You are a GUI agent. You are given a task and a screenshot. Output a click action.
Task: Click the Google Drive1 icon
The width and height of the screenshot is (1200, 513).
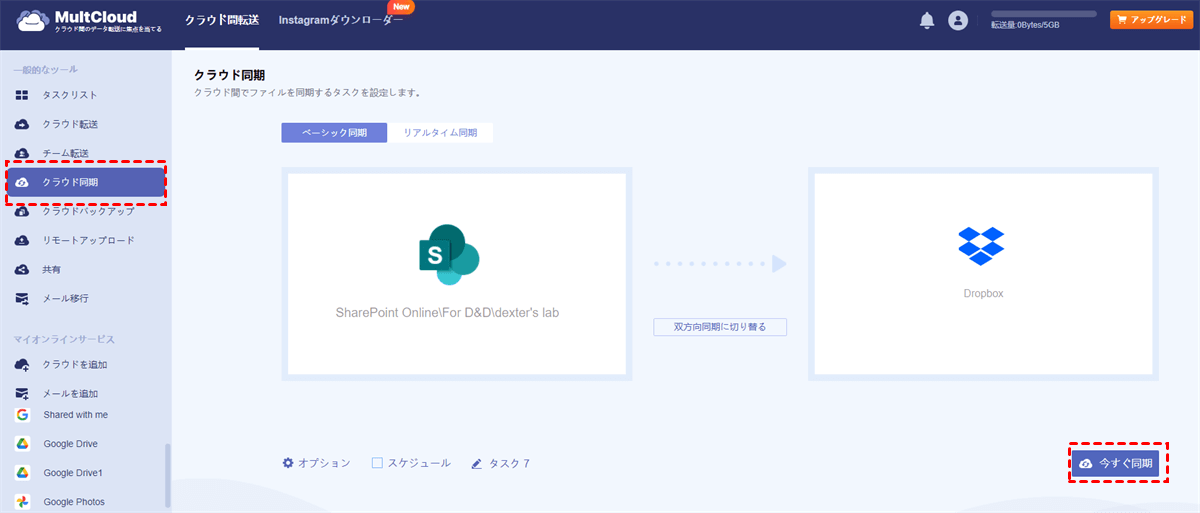tap(22, 472)
